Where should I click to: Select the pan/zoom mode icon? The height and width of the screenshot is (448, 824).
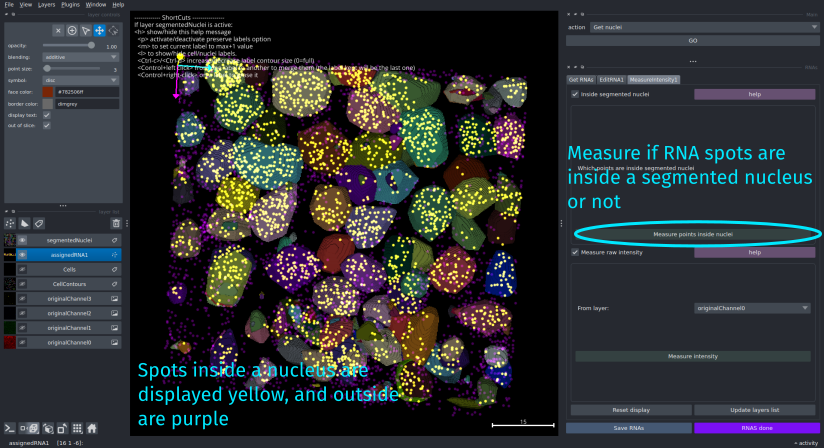pos(101,31)
